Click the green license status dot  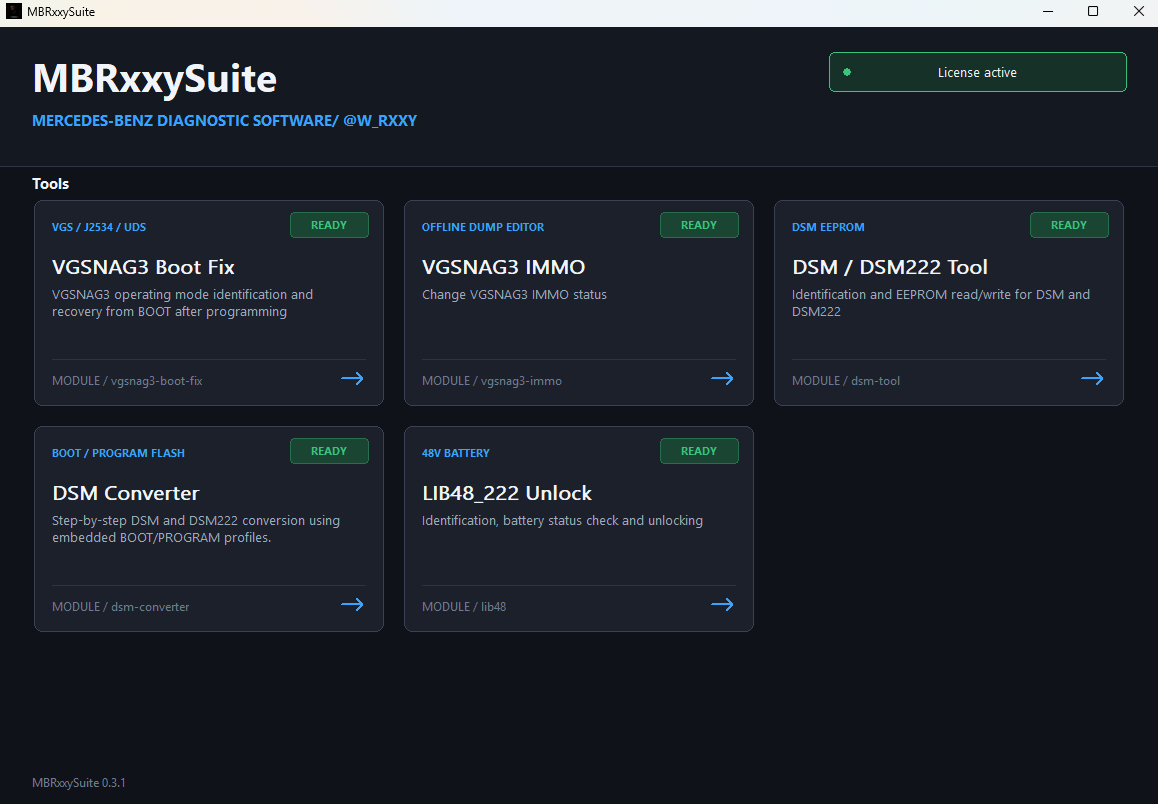(x=847, y=72)
